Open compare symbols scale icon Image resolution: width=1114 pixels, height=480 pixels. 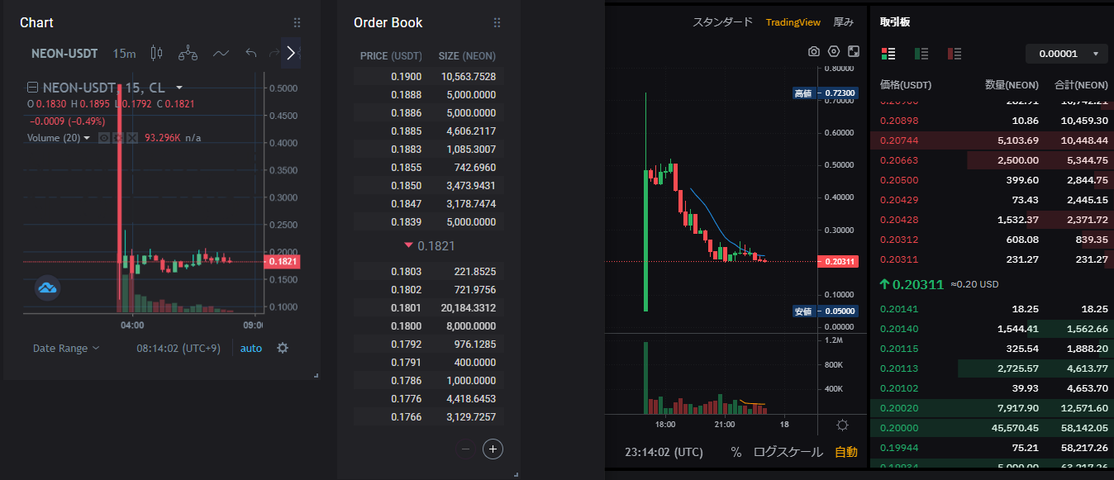(x=188, y=53)
